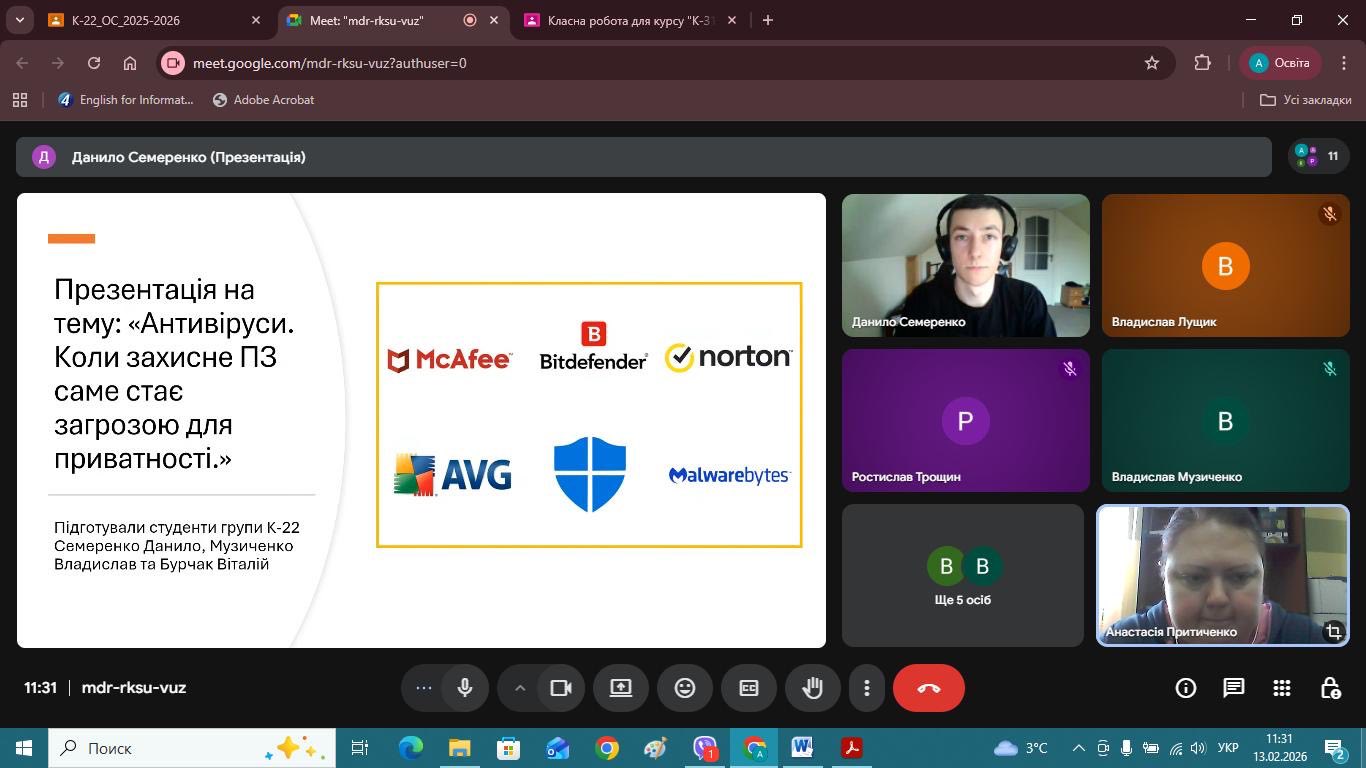This screenshot has width=1366, height=768.
Task: Open the clock showing 11:31 13.02.2026
Action: tap(1279, 748)
